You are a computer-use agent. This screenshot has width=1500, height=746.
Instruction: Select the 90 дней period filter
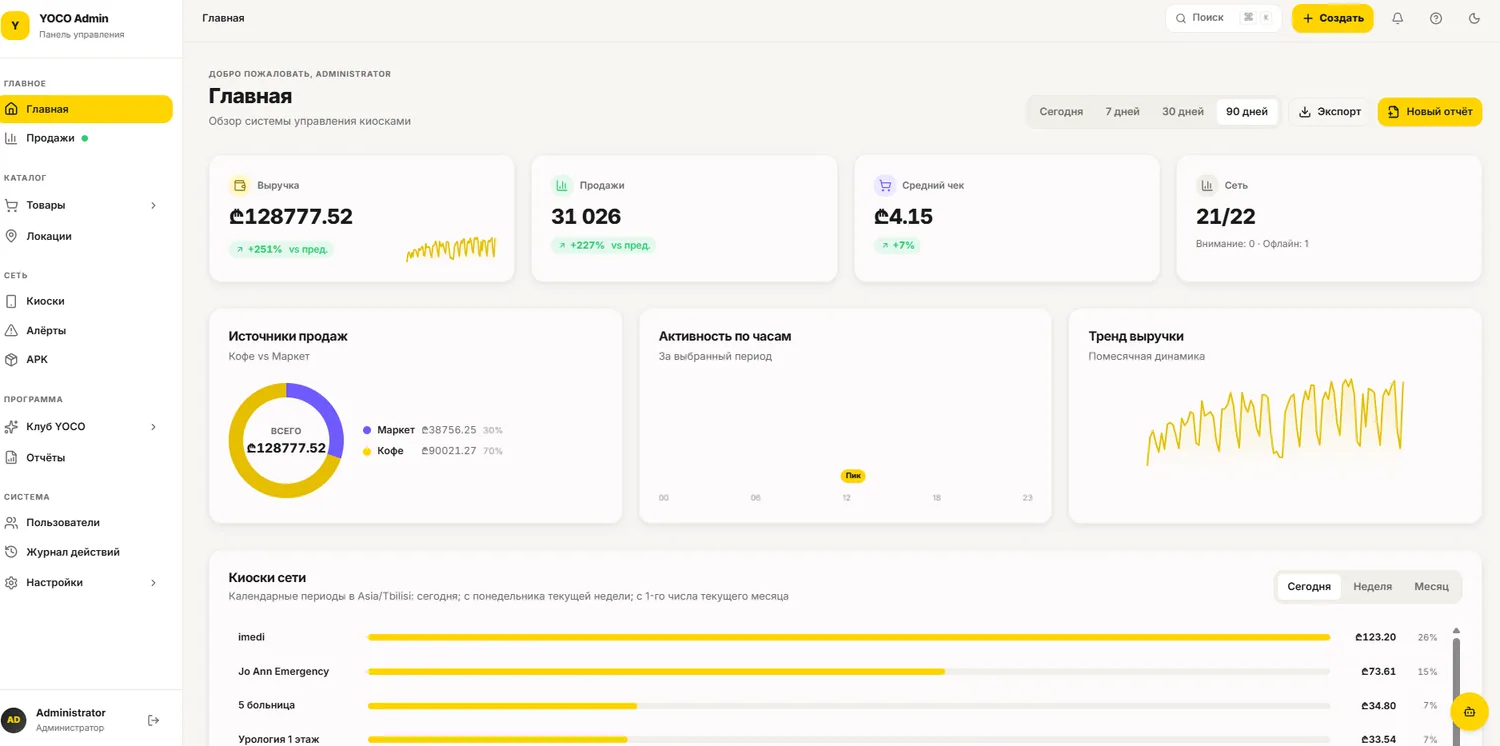click(x=1247, y=112)
